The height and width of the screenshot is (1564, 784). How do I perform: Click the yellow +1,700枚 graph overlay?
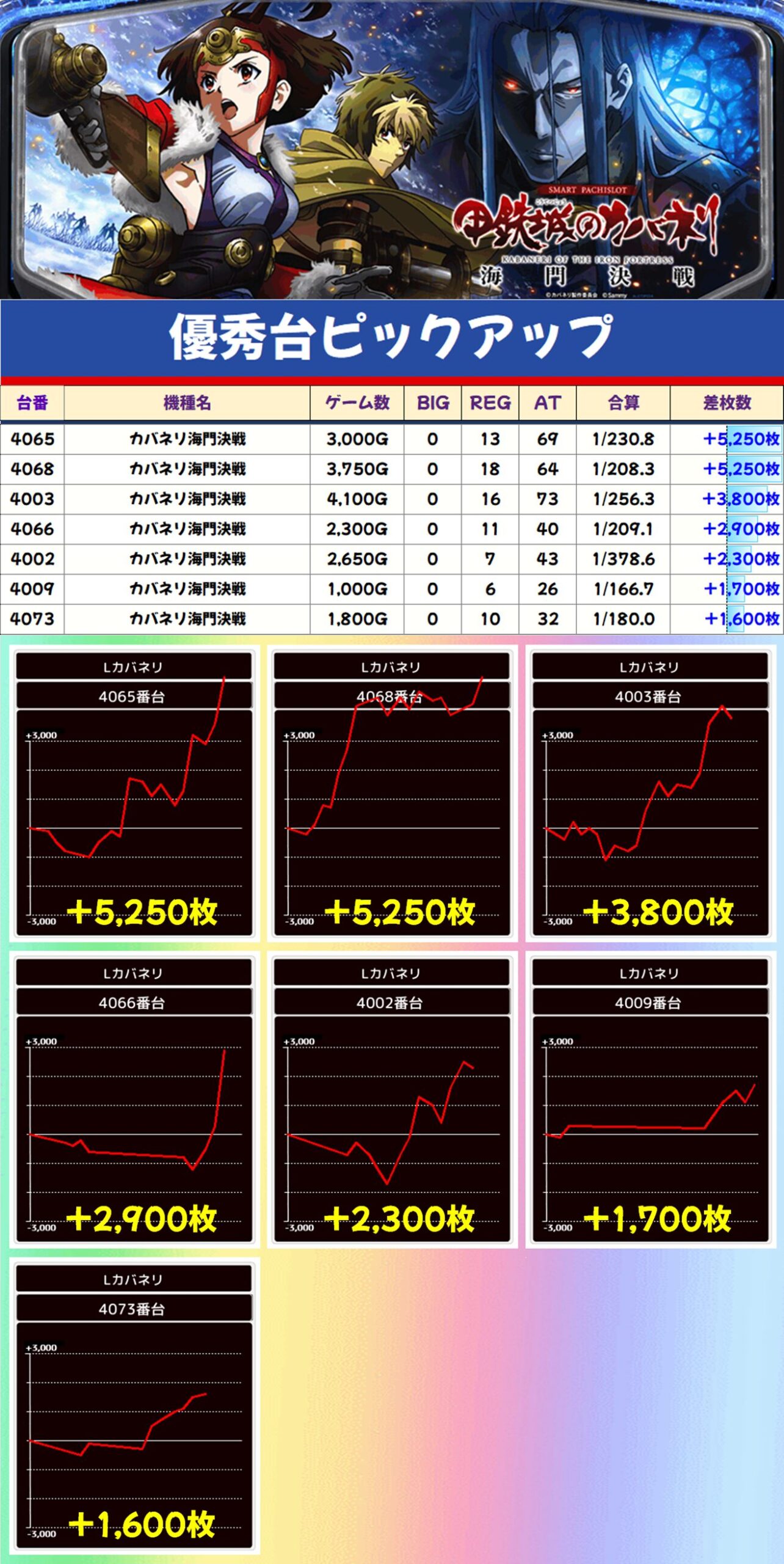pyautogui.click(x=658, y=1219)
